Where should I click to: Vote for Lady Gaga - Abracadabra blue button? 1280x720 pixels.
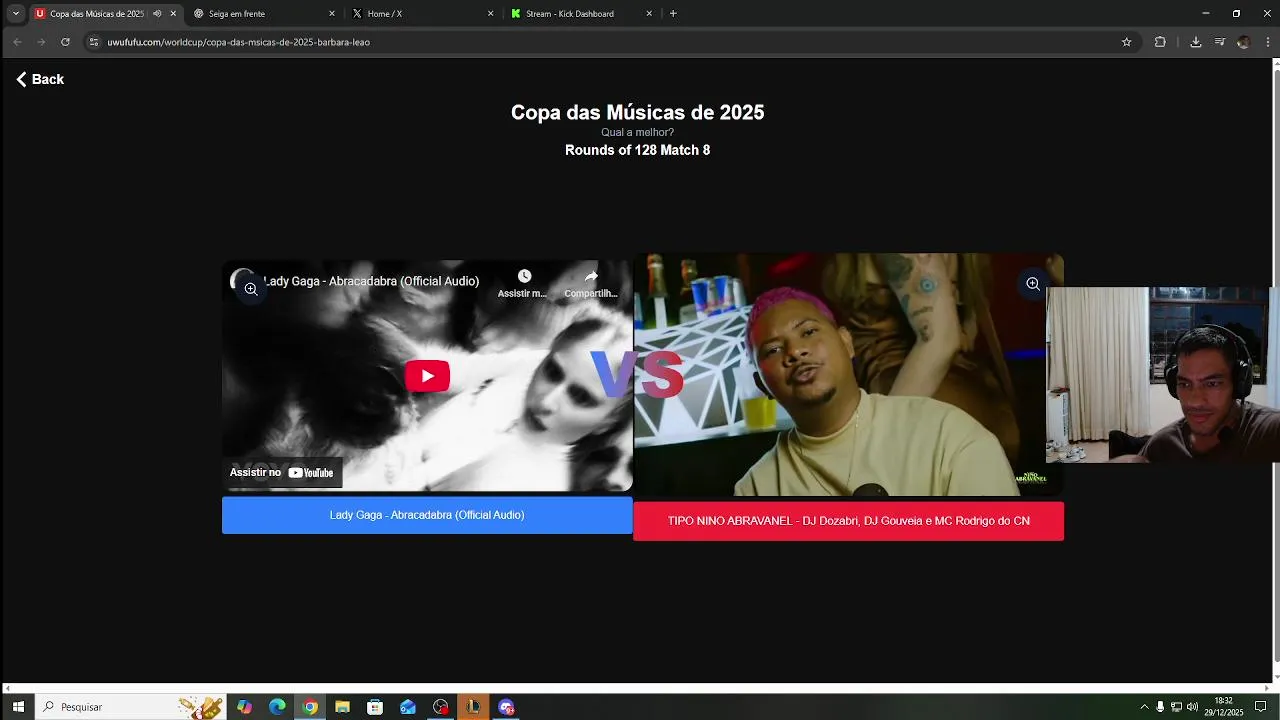click(x=427, y=515)
